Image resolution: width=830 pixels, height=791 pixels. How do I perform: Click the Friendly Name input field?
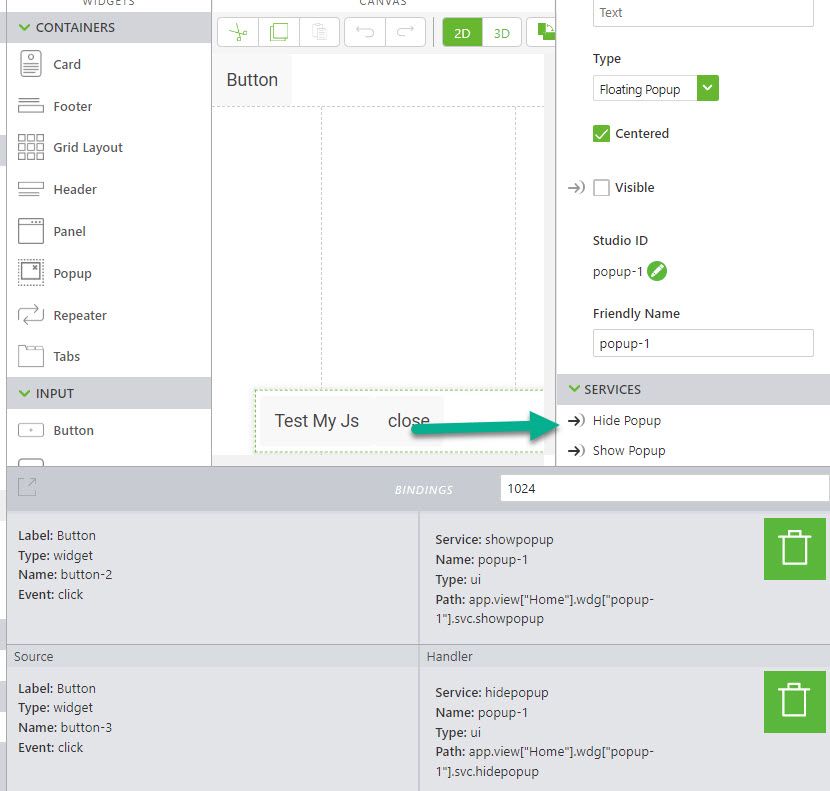(x=703, y=343)
